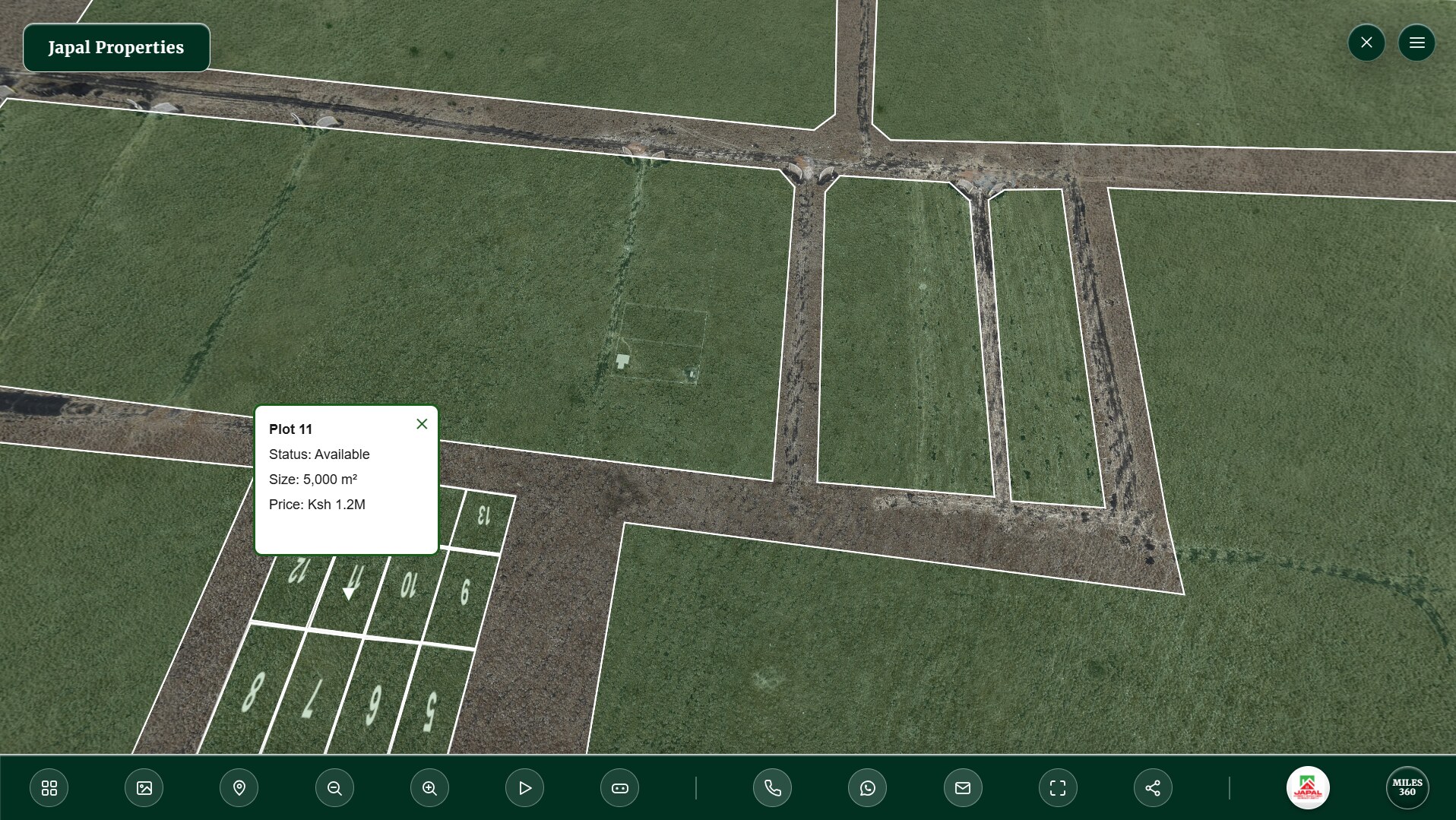Open the WhatsApp chat icon
The height and width of the screenshot is (820, 1456).
tap(867, 788)
